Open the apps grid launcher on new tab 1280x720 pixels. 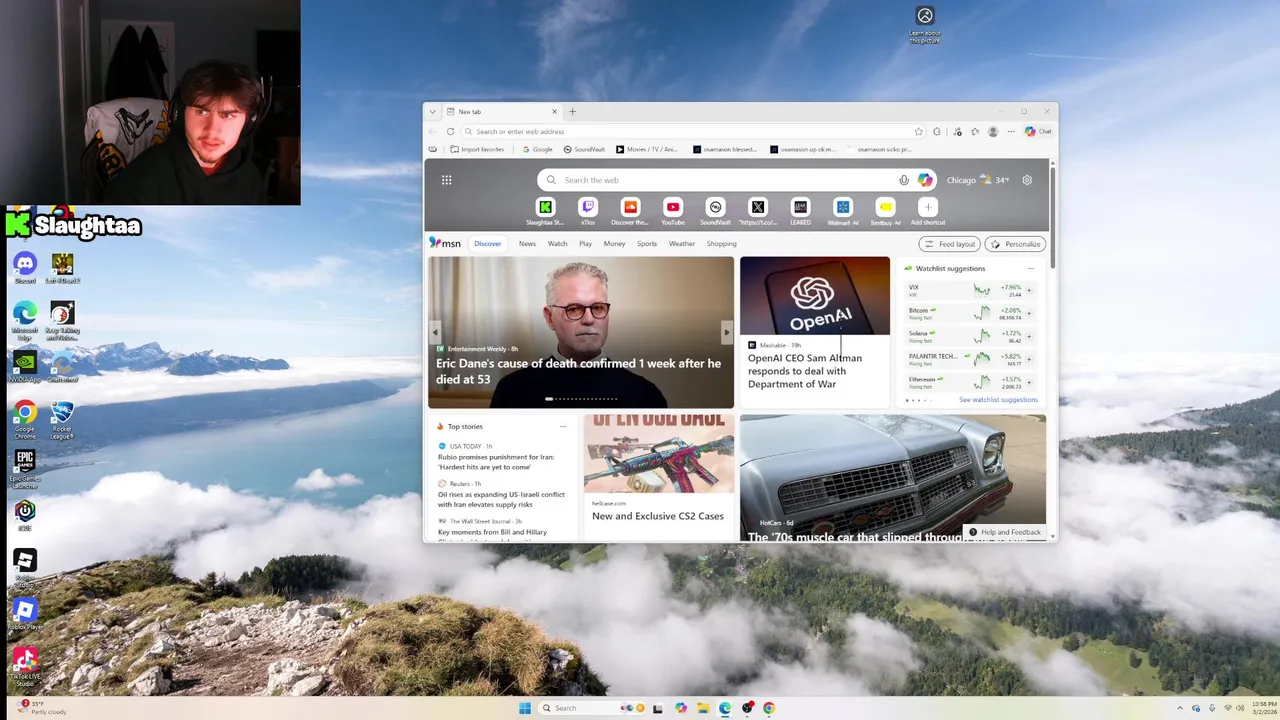click(x=446, y=180)
